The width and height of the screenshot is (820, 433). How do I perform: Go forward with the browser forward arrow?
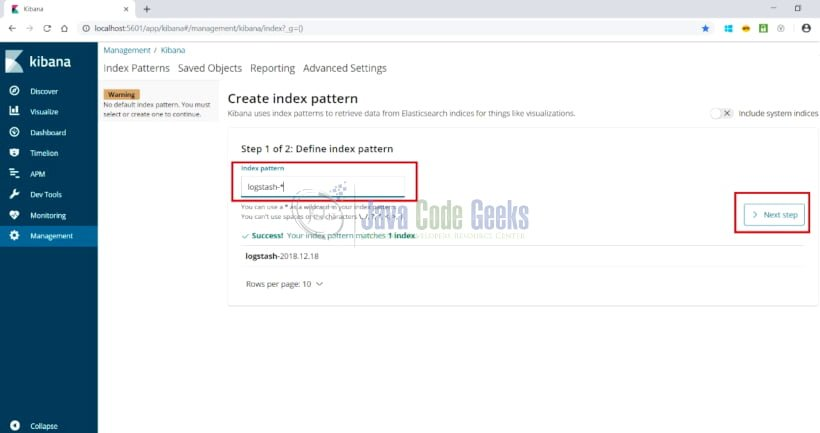tap(29, 28)
